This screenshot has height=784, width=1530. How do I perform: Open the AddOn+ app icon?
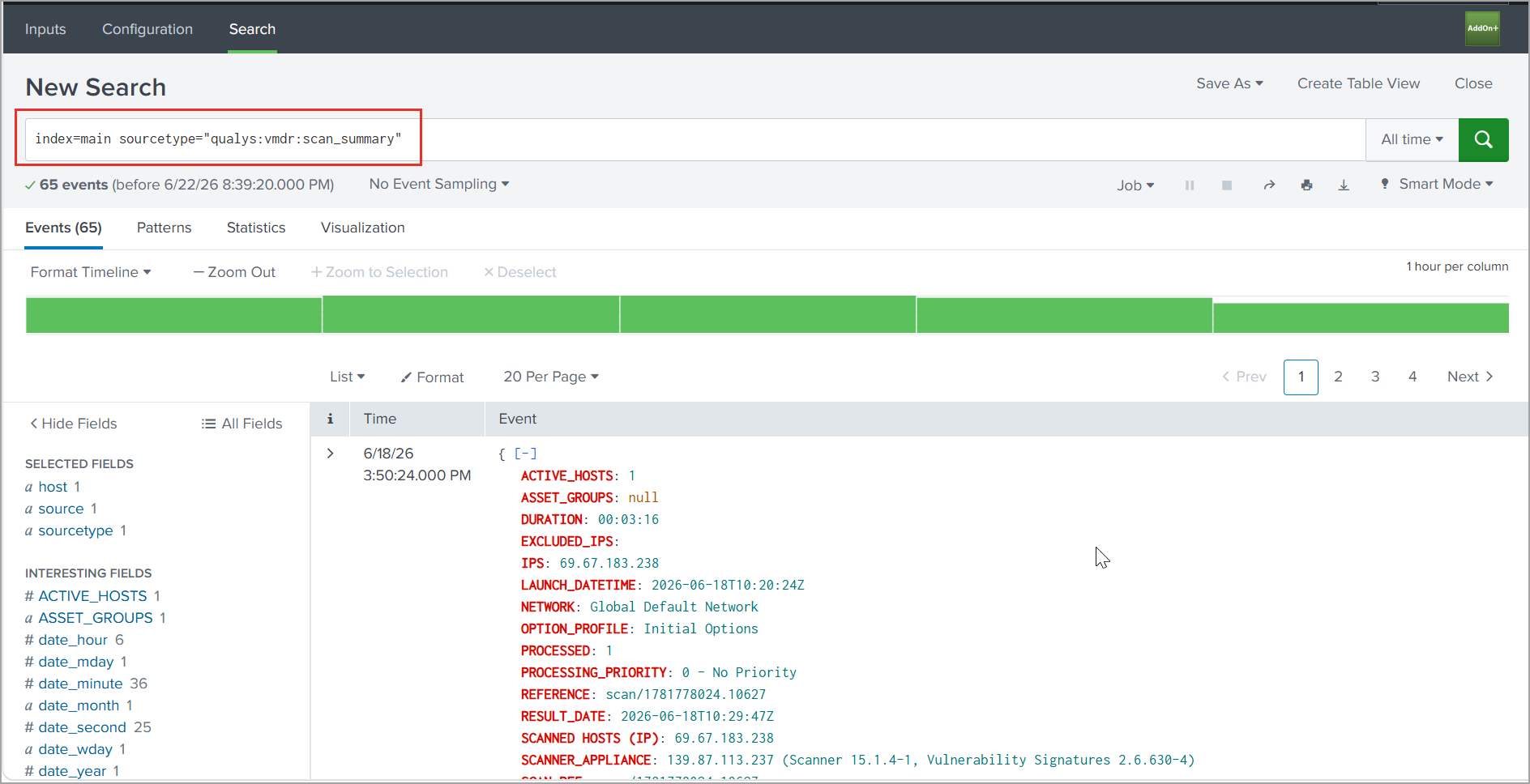click(x=1482, y=28)
